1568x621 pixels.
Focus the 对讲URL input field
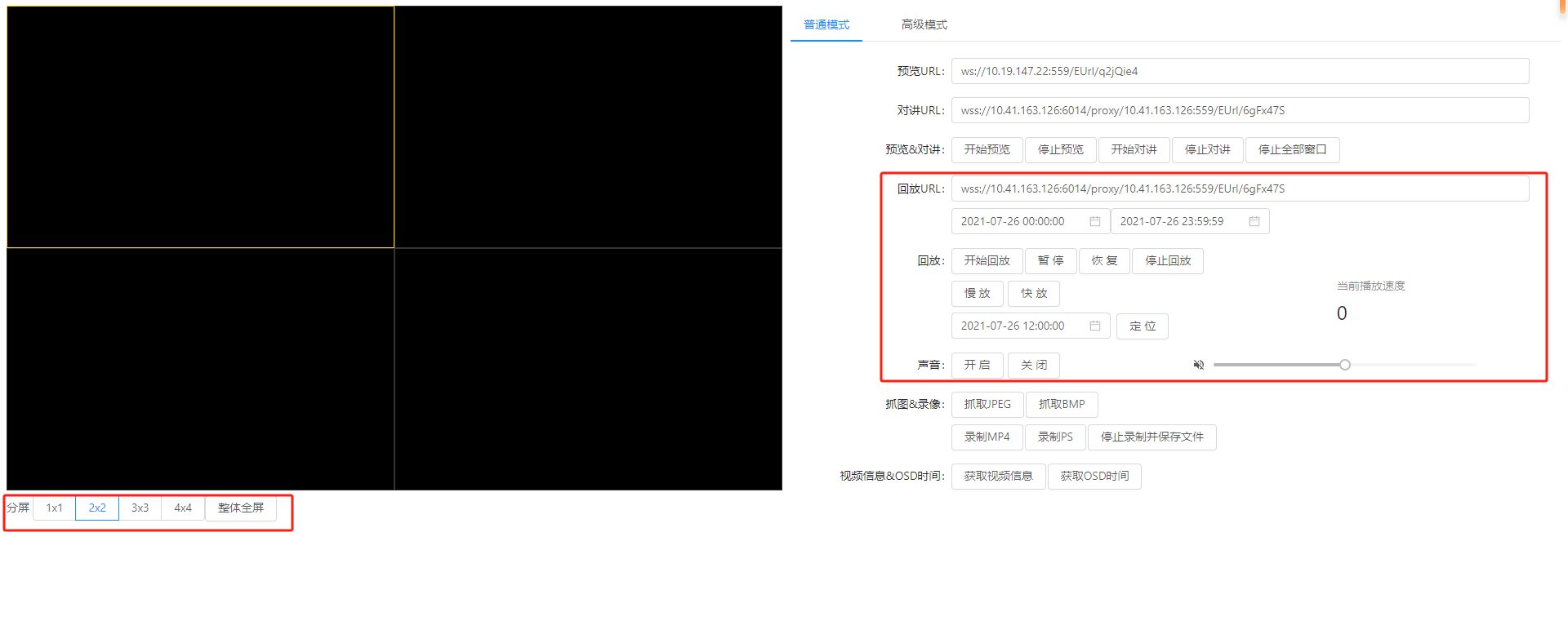[x=1241, y=110]
